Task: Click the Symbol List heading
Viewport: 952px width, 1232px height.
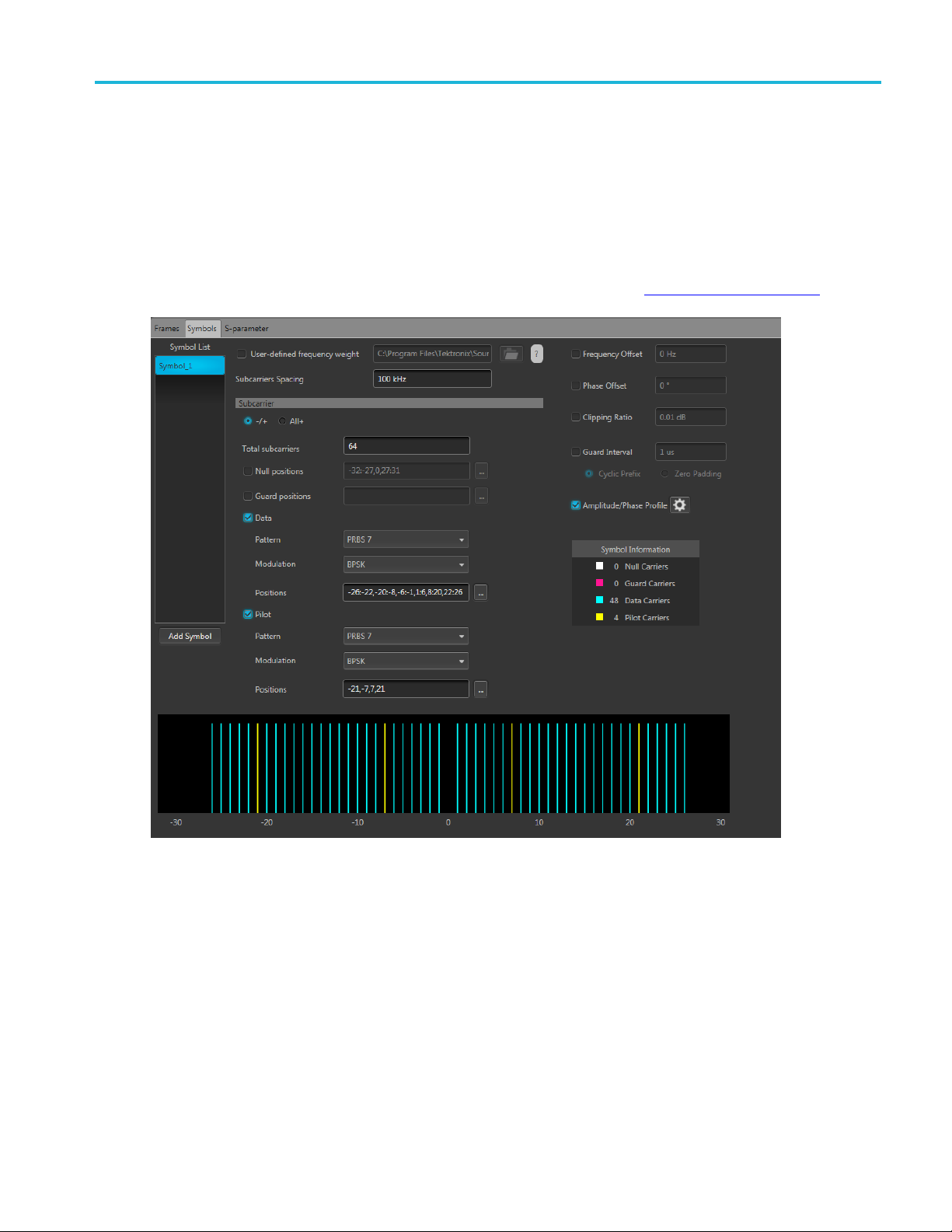Action: tap(190, 347)
